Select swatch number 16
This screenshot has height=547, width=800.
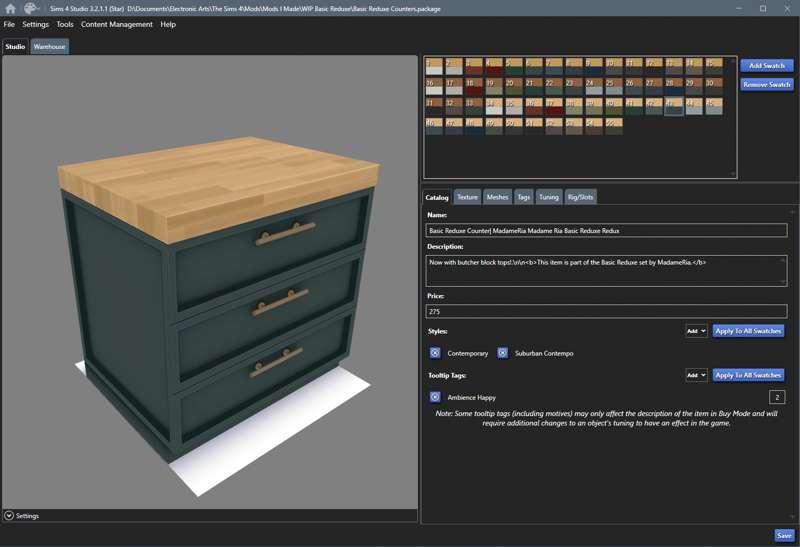pyautogui.click(x=434, y=86)
